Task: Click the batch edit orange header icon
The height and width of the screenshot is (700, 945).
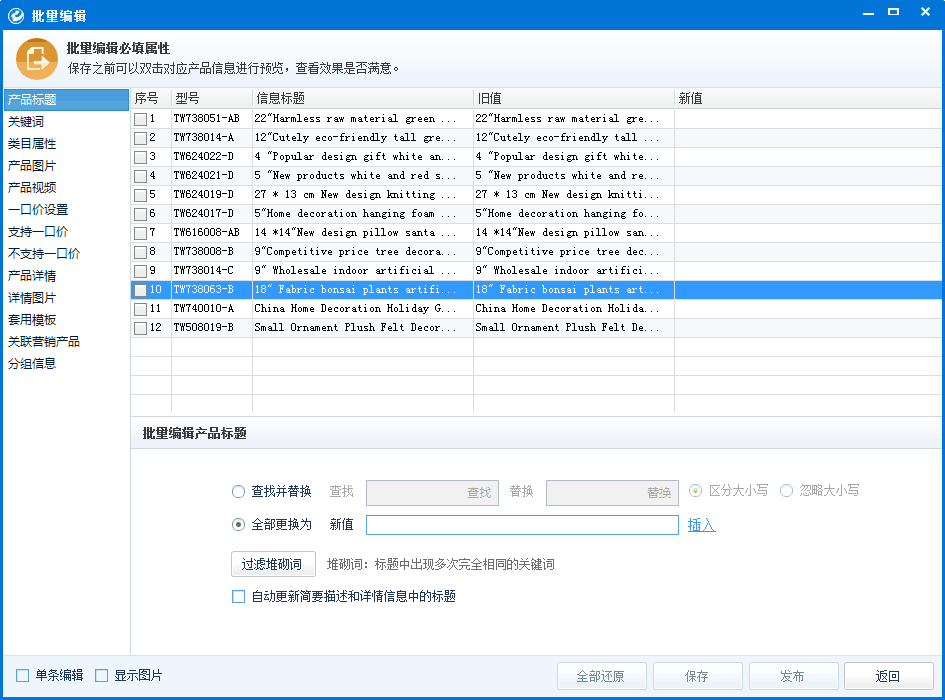Action: coord(36,58)
